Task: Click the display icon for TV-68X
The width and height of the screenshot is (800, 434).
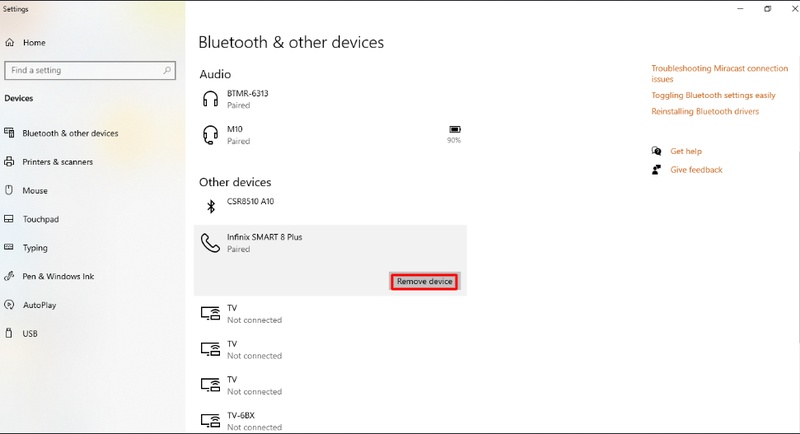Action: [210, 421]
